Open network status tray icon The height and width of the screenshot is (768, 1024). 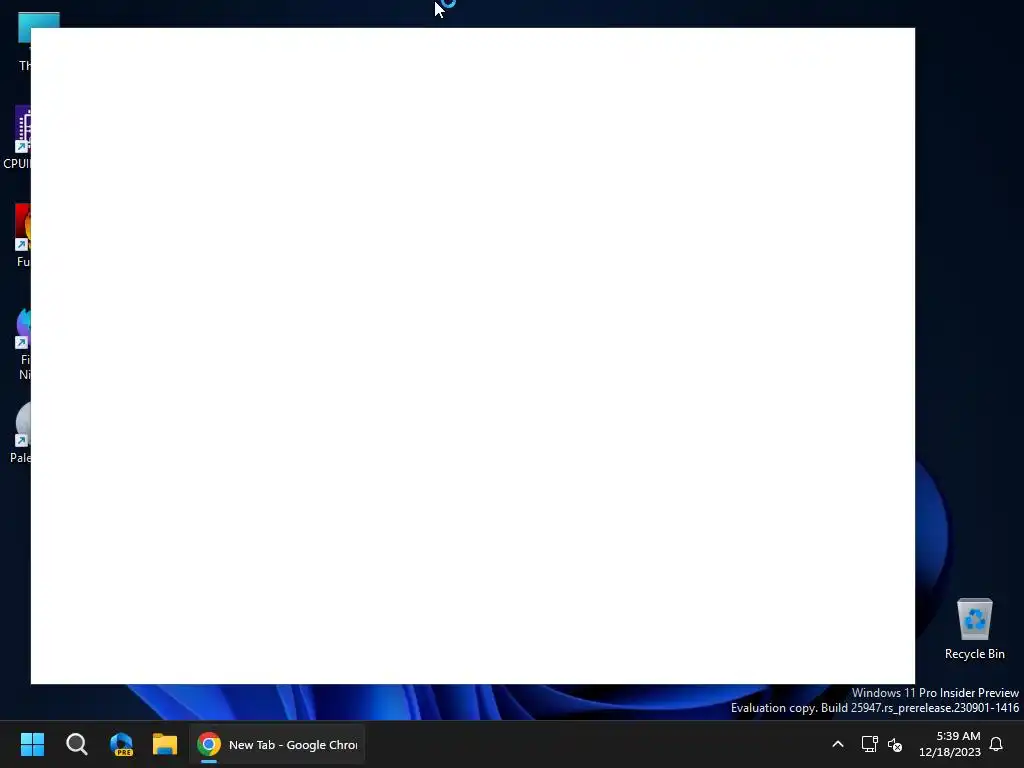click(x=869, y=744)
